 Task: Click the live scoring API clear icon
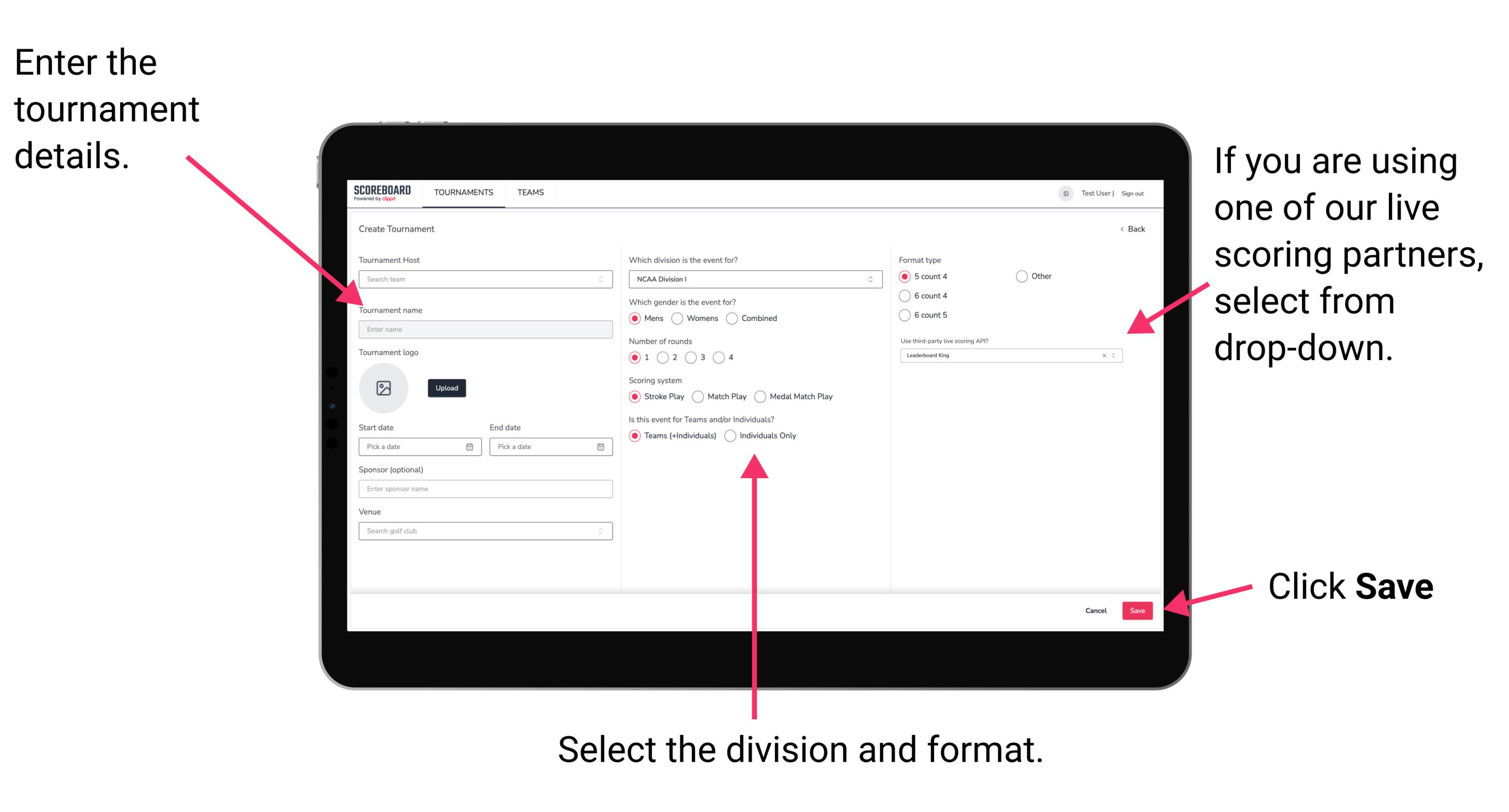pyautogui.click(x=1101, y=355)
